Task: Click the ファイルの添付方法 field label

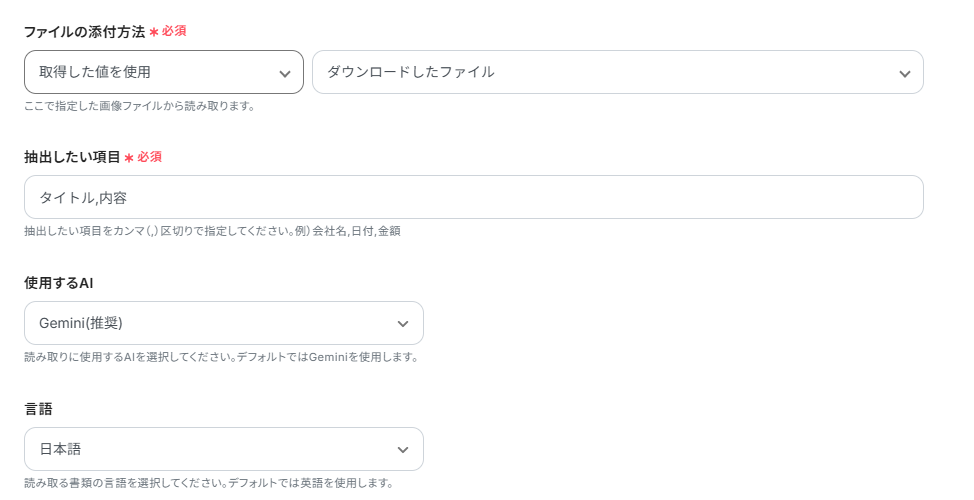Action: coord(85,31)
